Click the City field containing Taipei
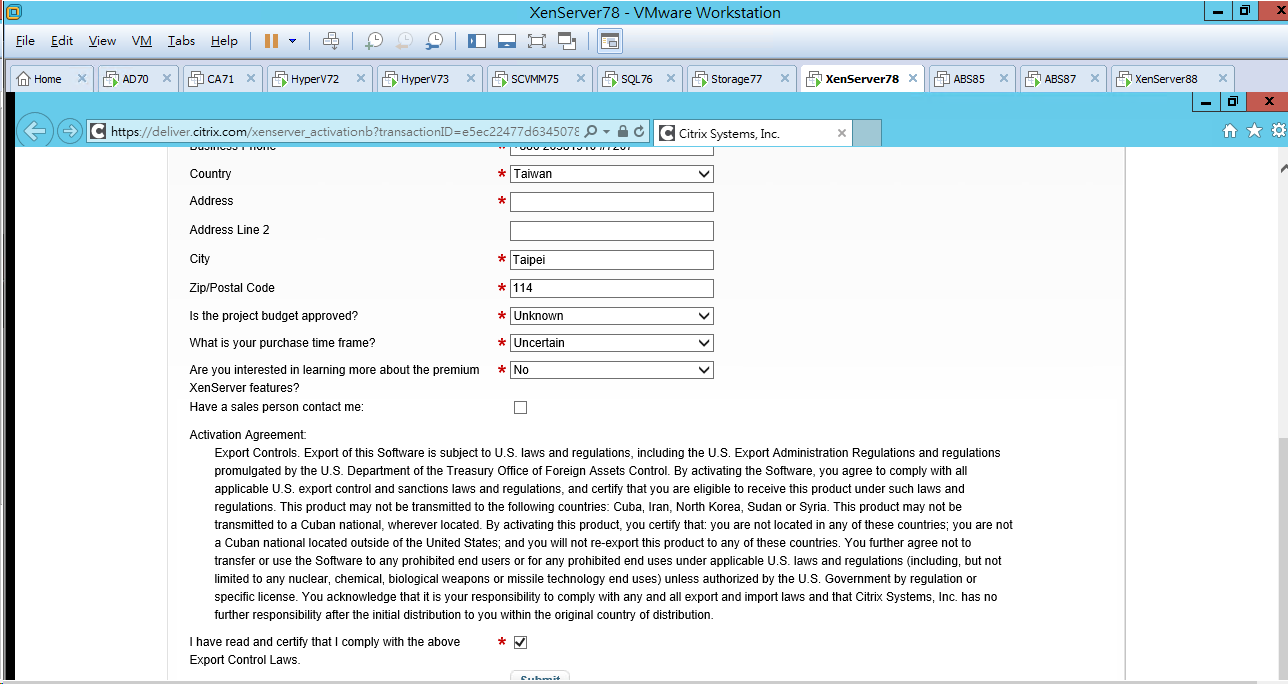This screenshot has width=1288, height=684. (x=612, y=260)
